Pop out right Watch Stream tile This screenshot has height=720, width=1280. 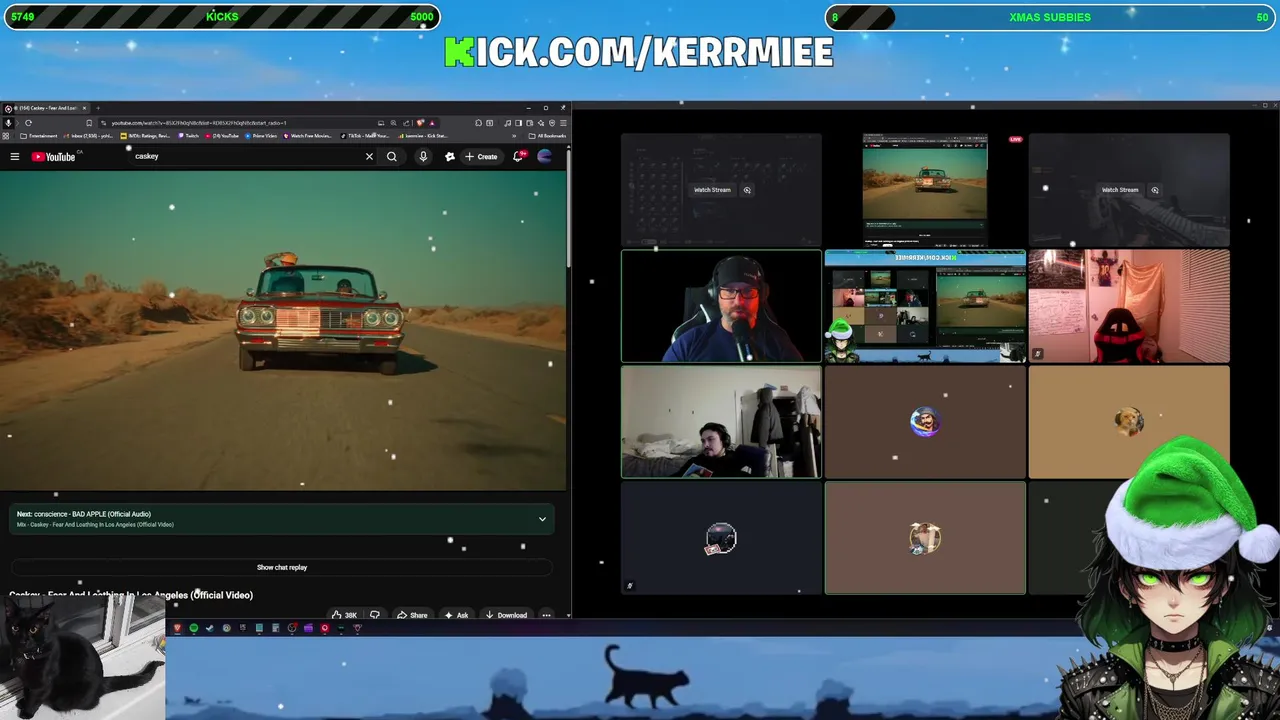(x=1155, y=190)
